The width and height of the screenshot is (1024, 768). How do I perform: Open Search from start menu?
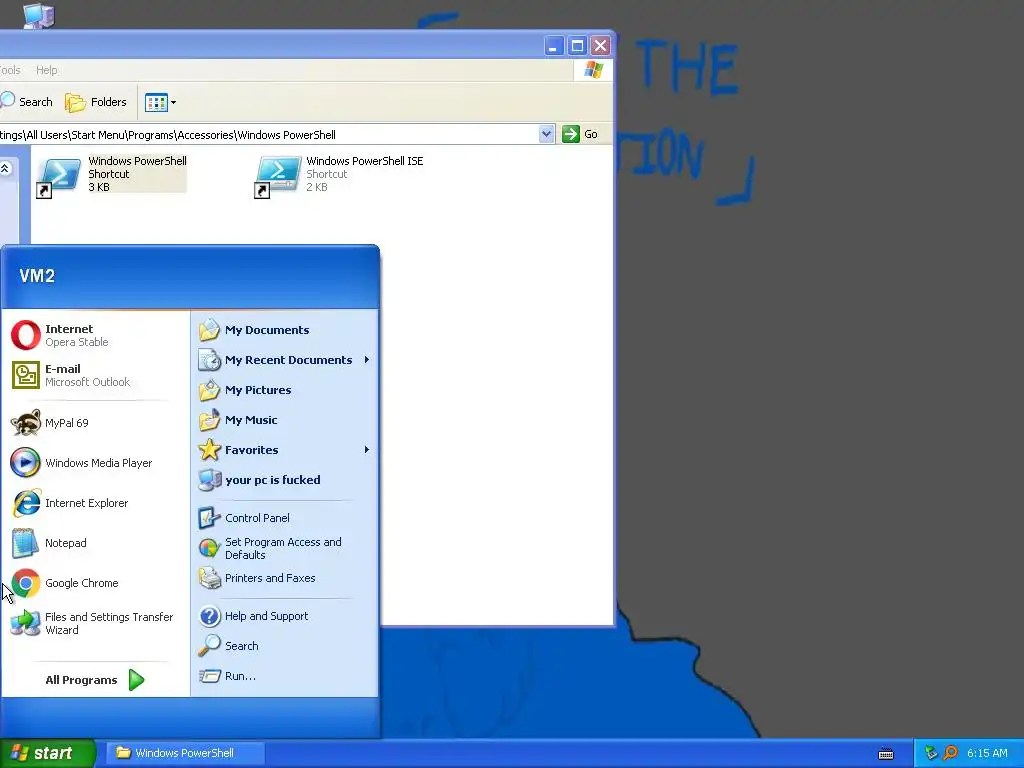click(285, 646)
